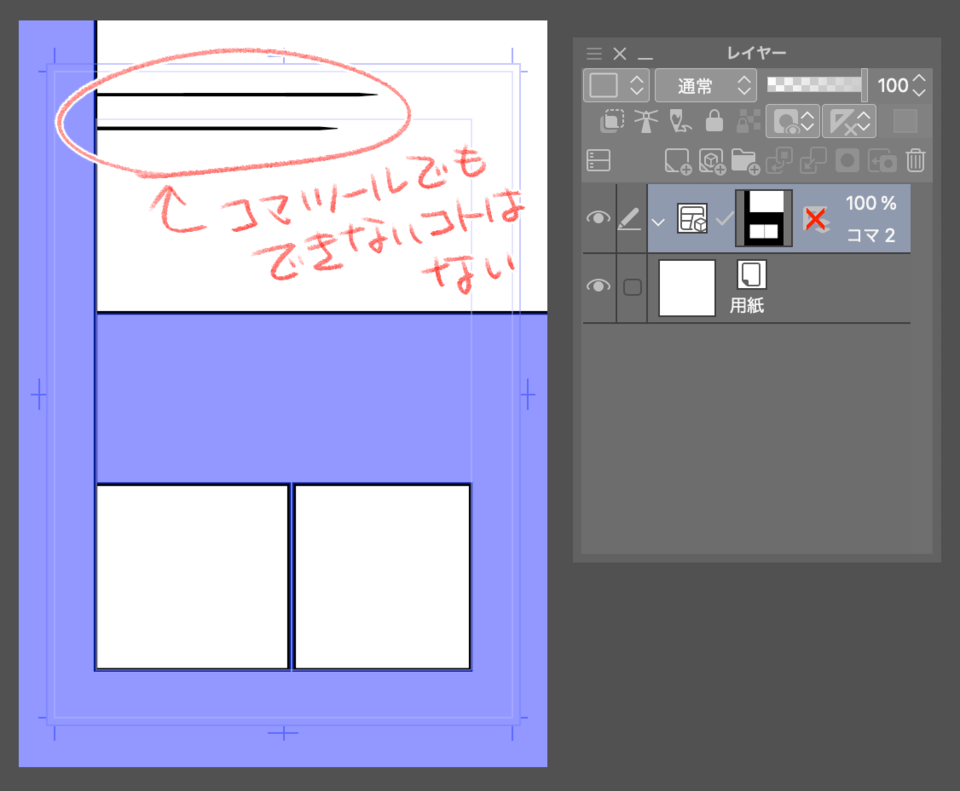This screenshot has height=791, width=960.
Task: Step the opacity value 100 arrows
Action: (x=918, y=85)
